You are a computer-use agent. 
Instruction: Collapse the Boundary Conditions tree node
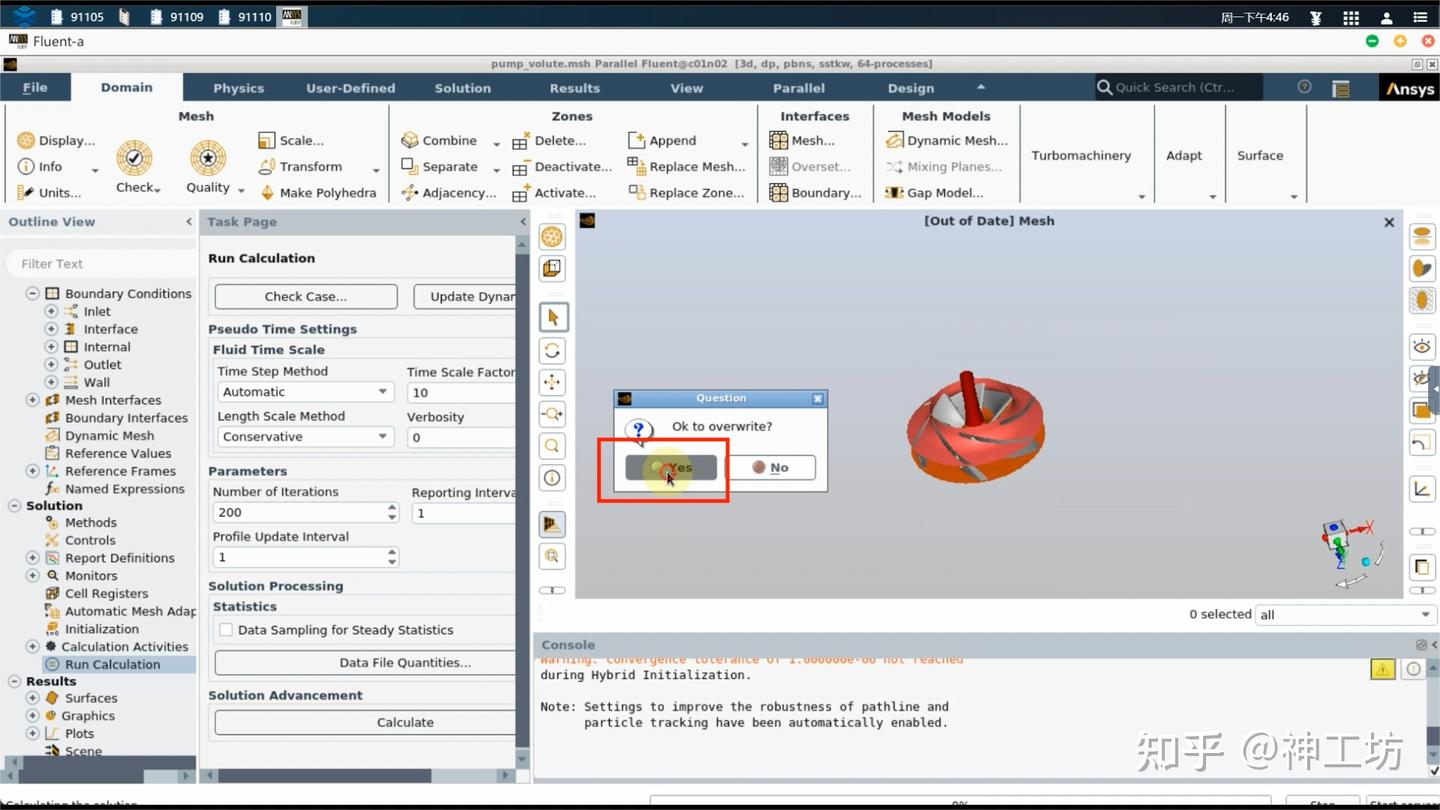[x=33, y=294]
